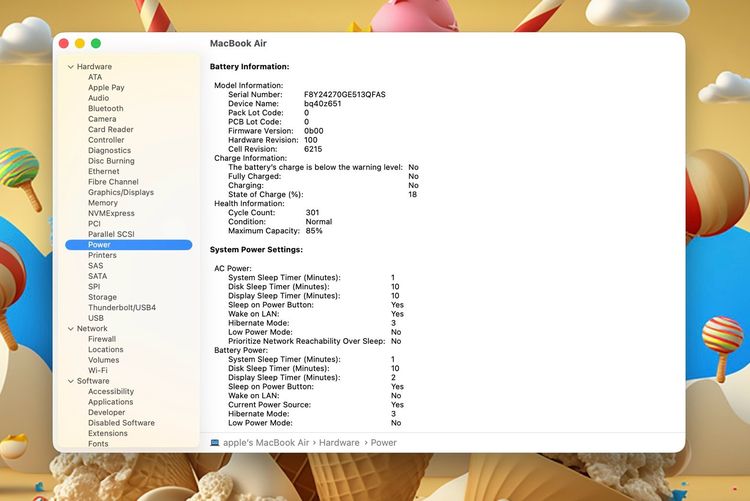The image size is (750, 501).
Task: Select Bluetooth in the sidebar
Action: [x=106, y=108]
